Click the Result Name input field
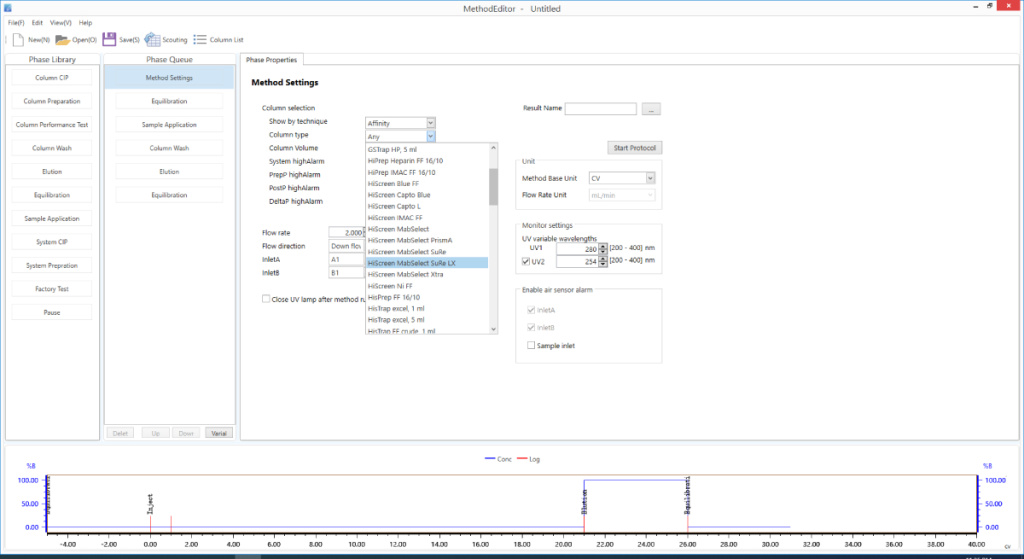Viewport: 1024px width, 559px height. [600, 108]
